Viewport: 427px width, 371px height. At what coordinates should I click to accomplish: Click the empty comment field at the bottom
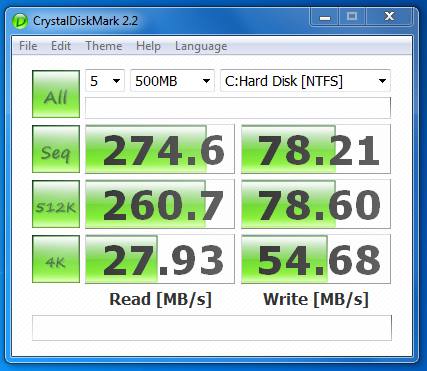(212, 328)
